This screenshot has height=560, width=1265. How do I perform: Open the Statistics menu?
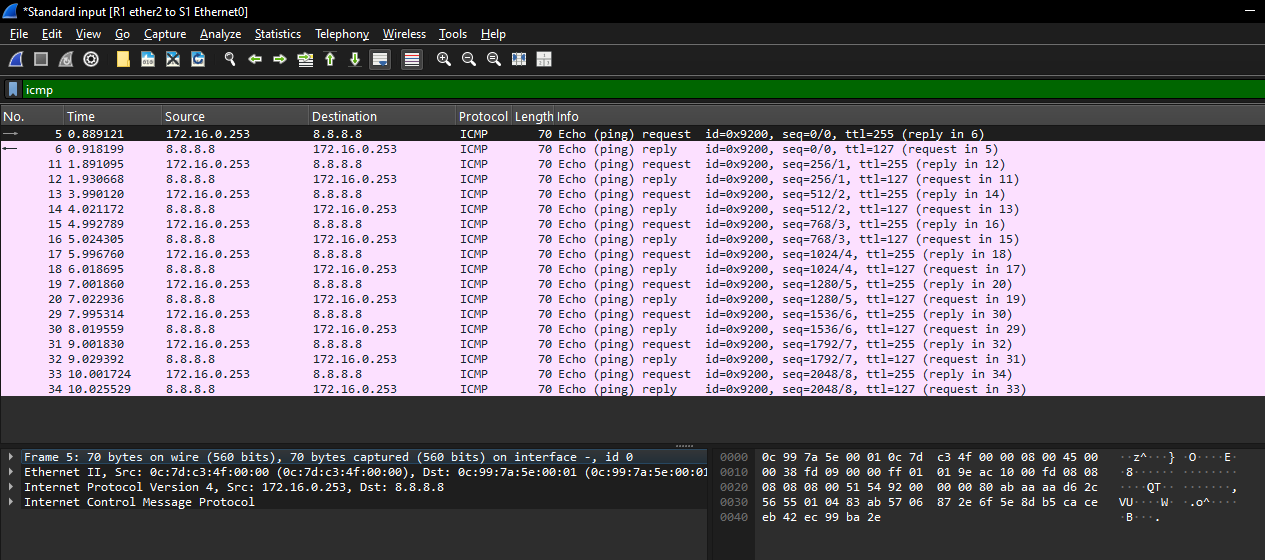277,34
